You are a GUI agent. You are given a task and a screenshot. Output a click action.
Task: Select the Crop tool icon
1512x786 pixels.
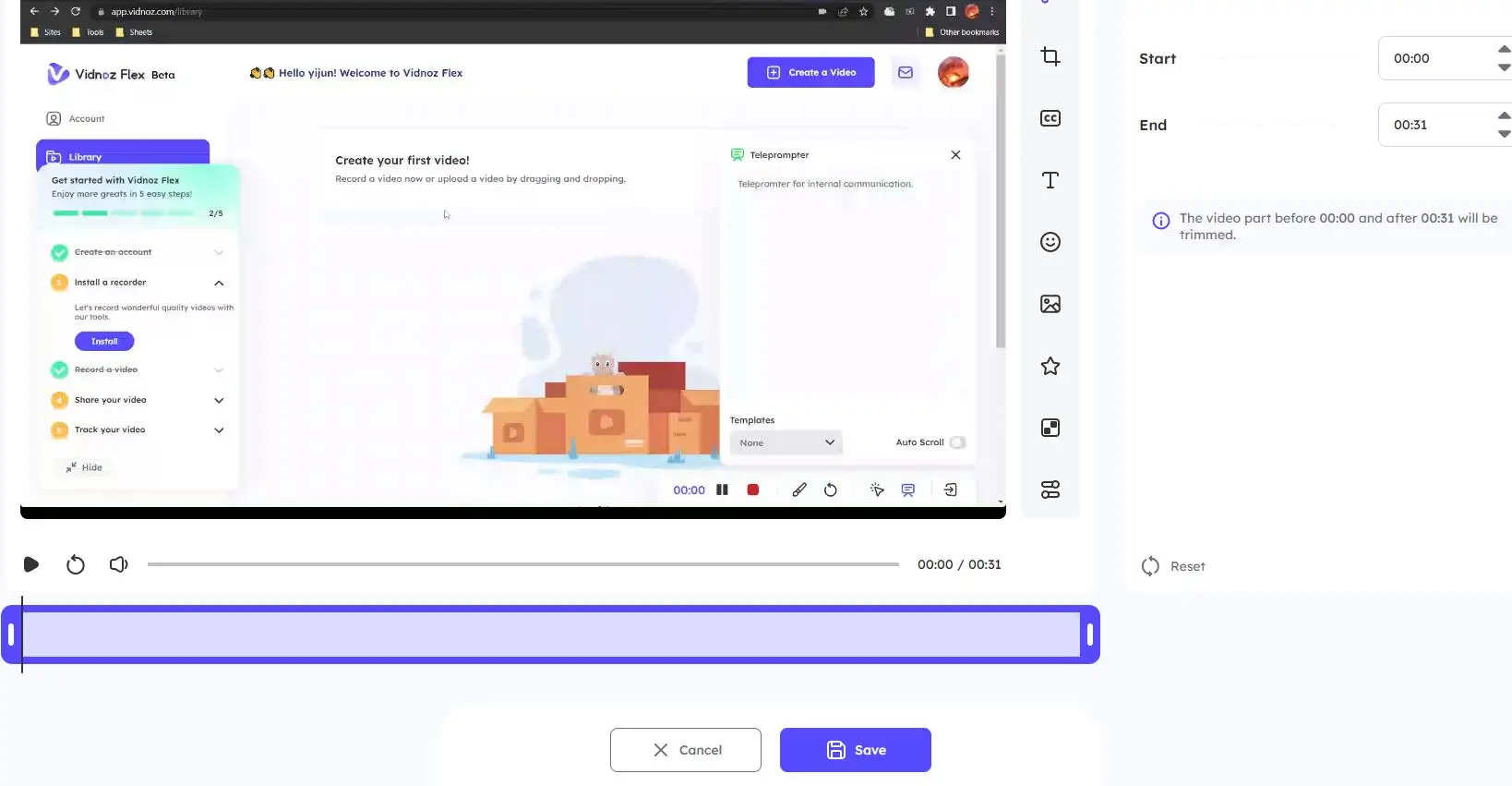(x=1050, y=56)
